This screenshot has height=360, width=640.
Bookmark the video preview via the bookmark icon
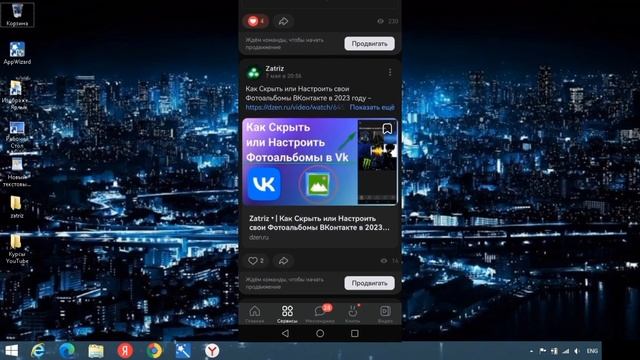pyautogui.click(x=387, y=129)
